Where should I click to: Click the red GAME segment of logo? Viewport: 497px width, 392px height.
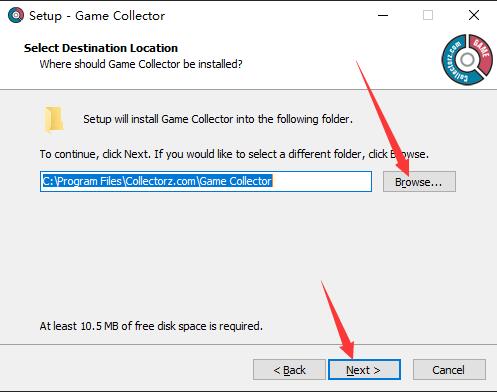(483, 52)
